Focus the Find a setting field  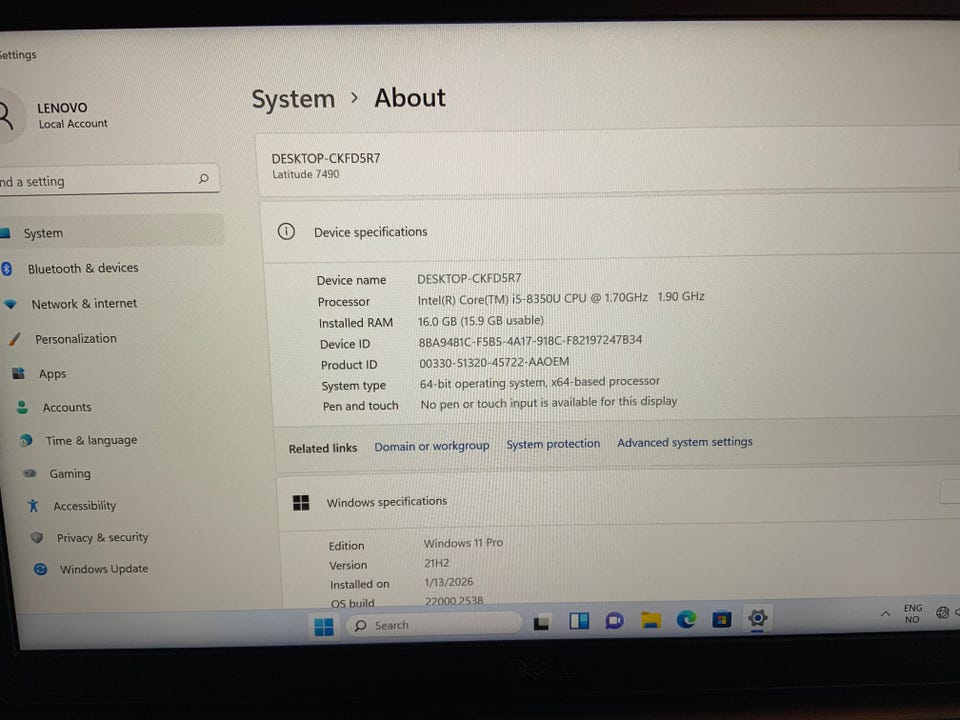pos(109,180)
